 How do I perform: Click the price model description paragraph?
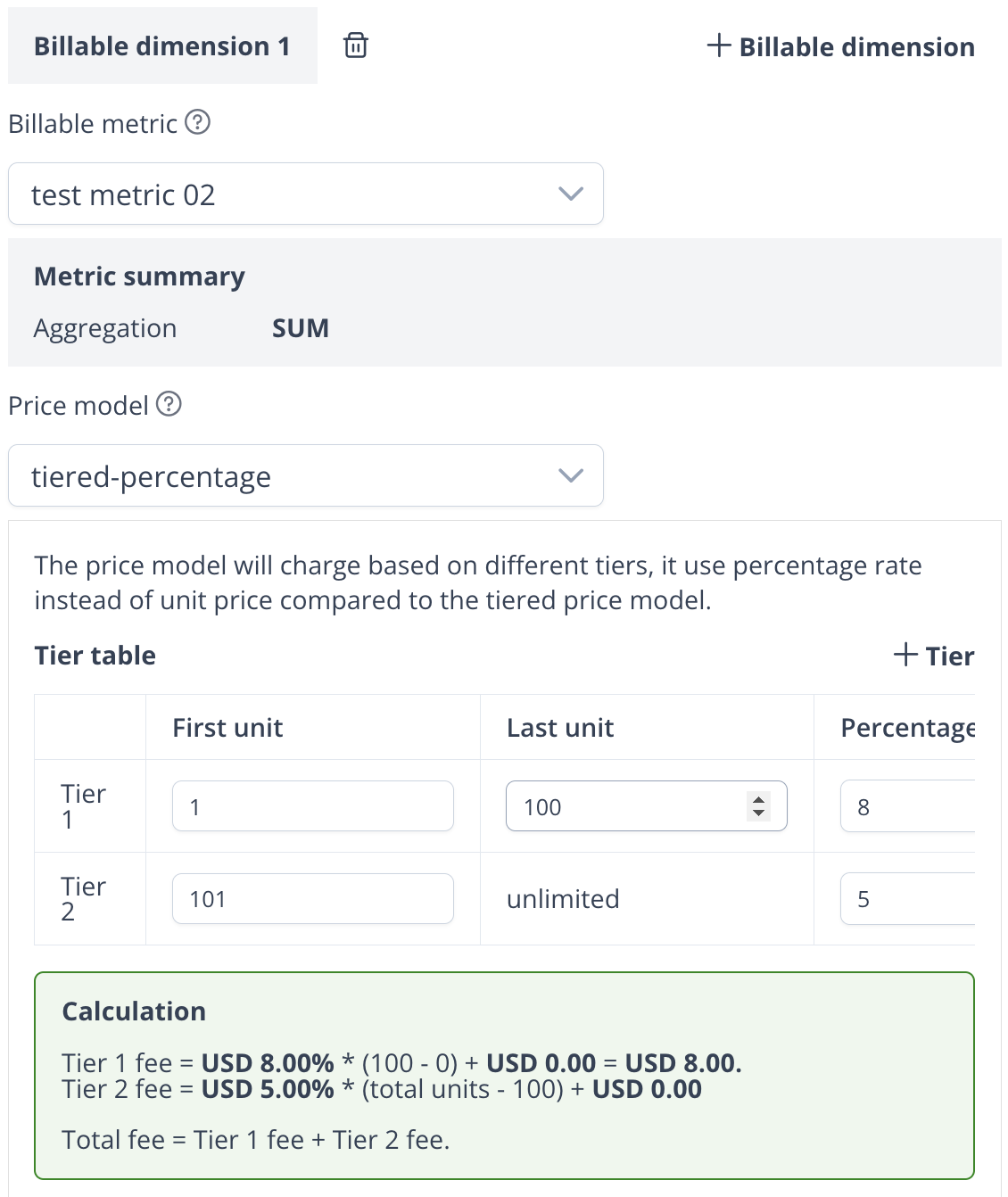[478, 582]
